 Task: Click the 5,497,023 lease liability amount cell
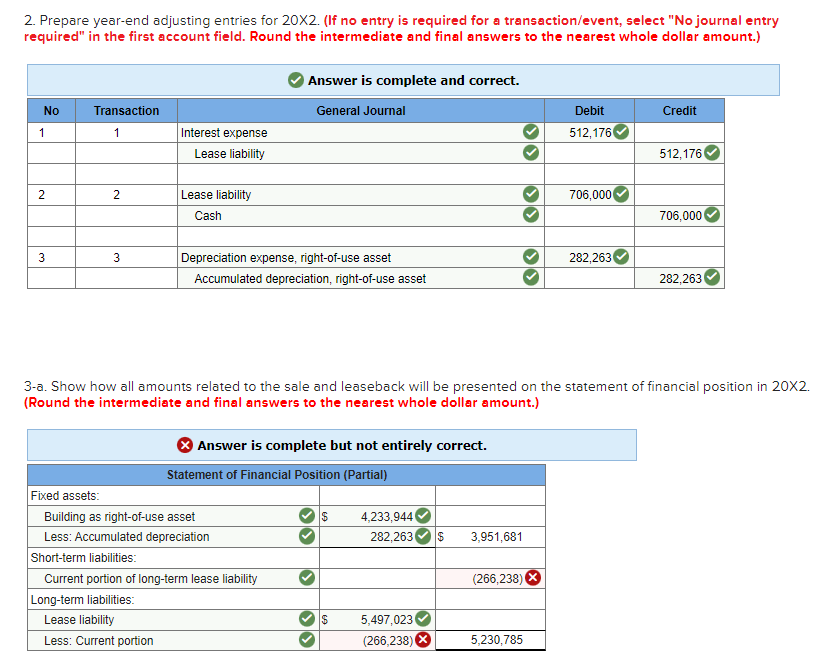385,619
